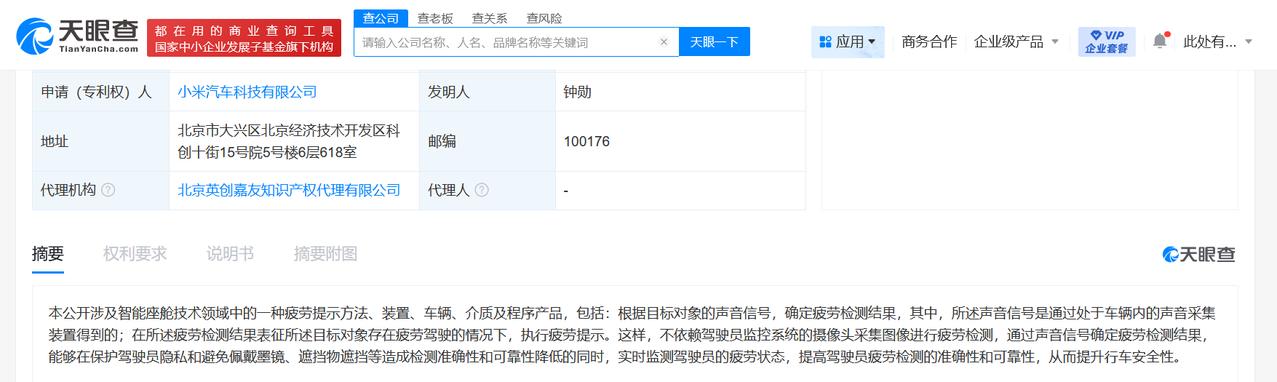Click the postal code 100176
Screen dimensions: 1277x382
pyautogui.click(x=586, y=141)
